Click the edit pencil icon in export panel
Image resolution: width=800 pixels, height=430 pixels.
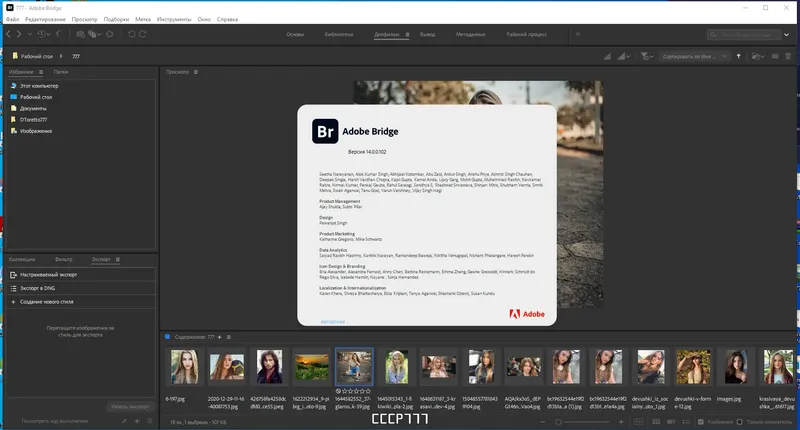124,421
